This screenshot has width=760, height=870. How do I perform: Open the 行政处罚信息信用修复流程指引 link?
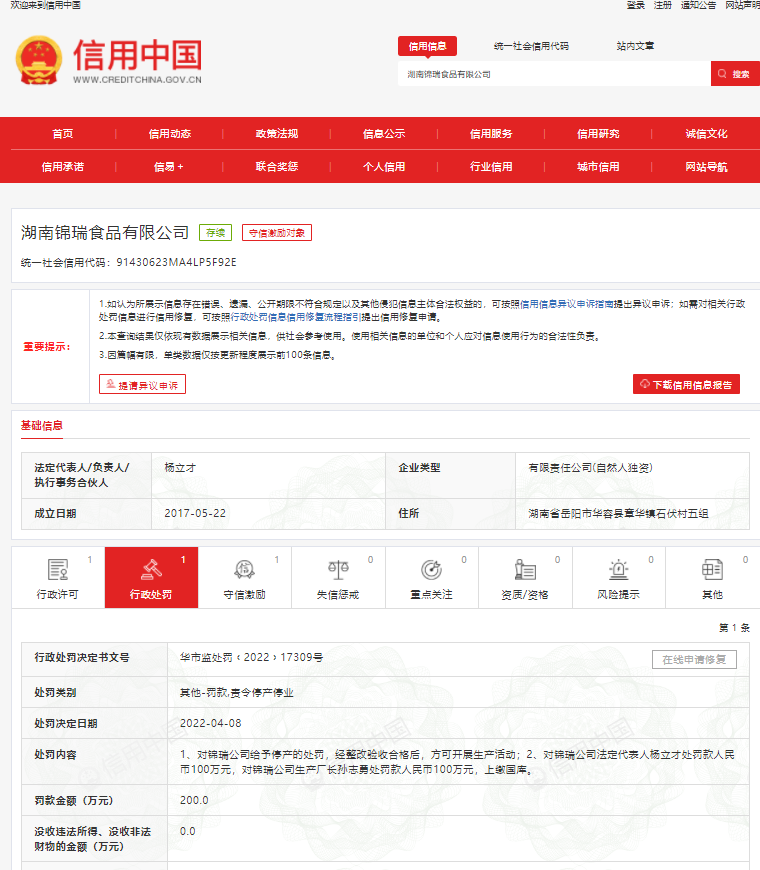296,317
